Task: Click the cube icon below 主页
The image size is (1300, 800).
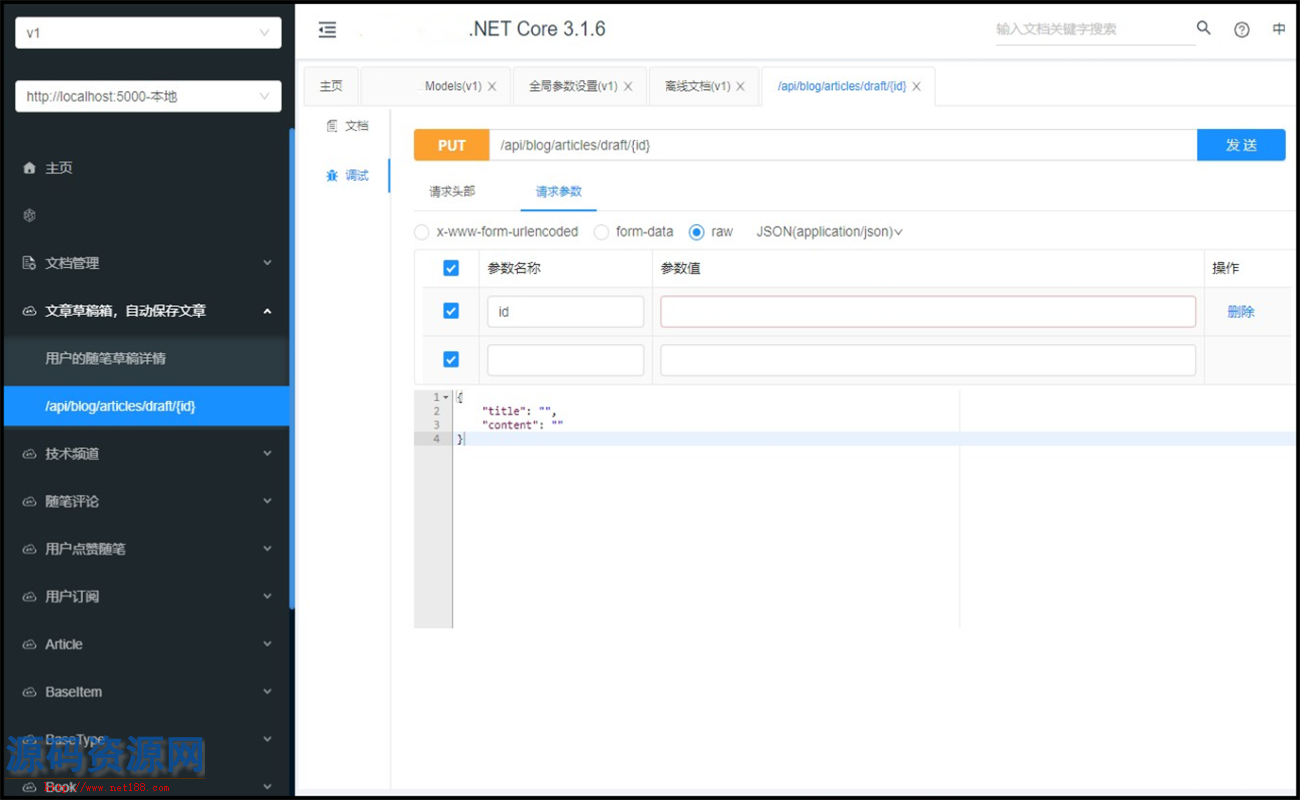Action: [29, 215]
